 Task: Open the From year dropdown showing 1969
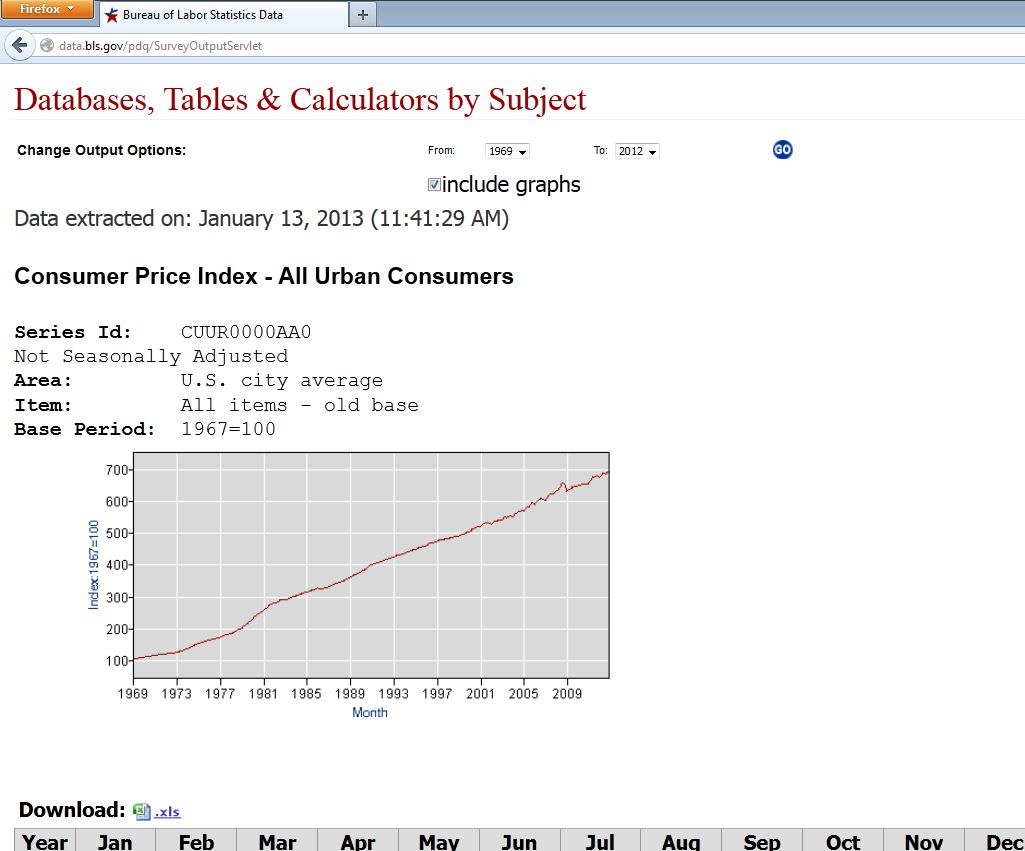click(507, 151)
